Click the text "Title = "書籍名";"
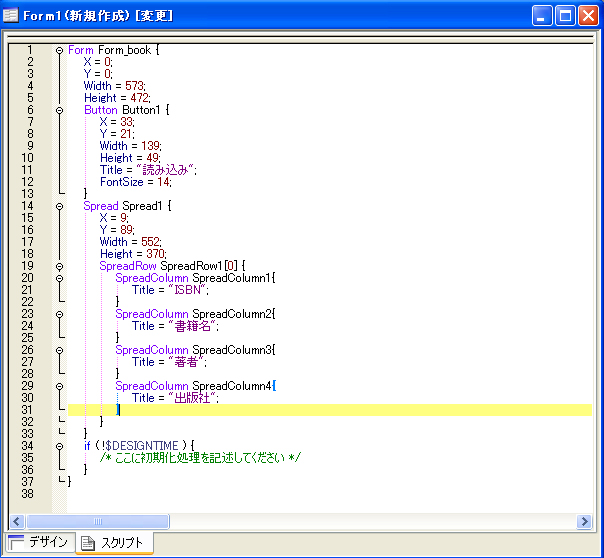This screenshot has height=558, width=604. point(175,326)
